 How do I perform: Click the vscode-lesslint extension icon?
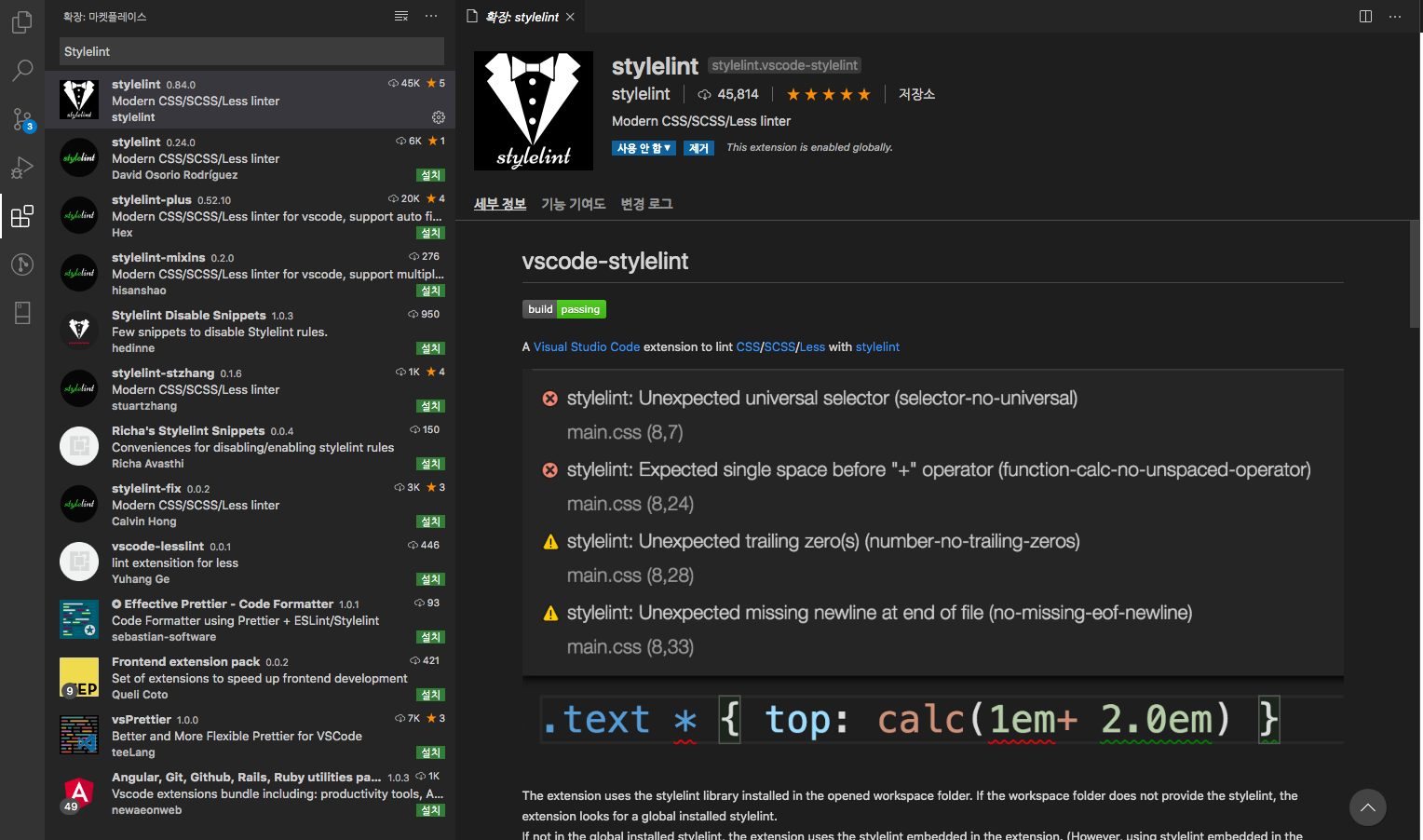[x=79, y=562]
